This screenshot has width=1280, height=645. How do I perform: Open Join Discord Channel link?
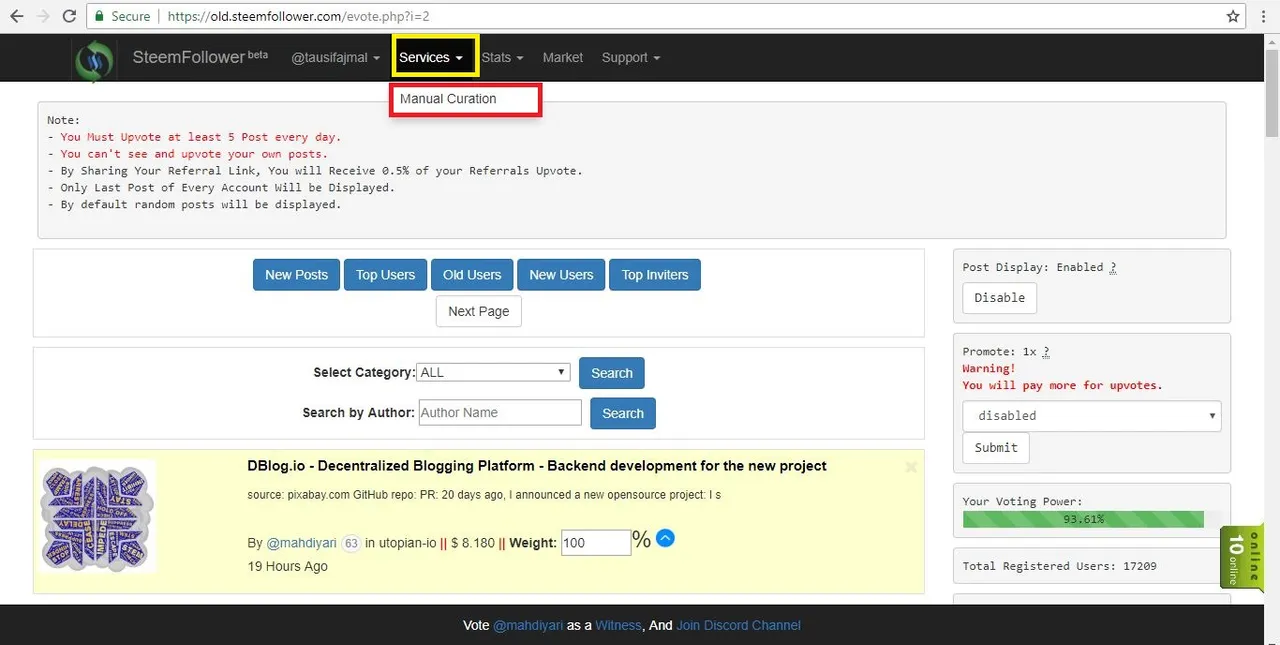[x=738, y=625]
